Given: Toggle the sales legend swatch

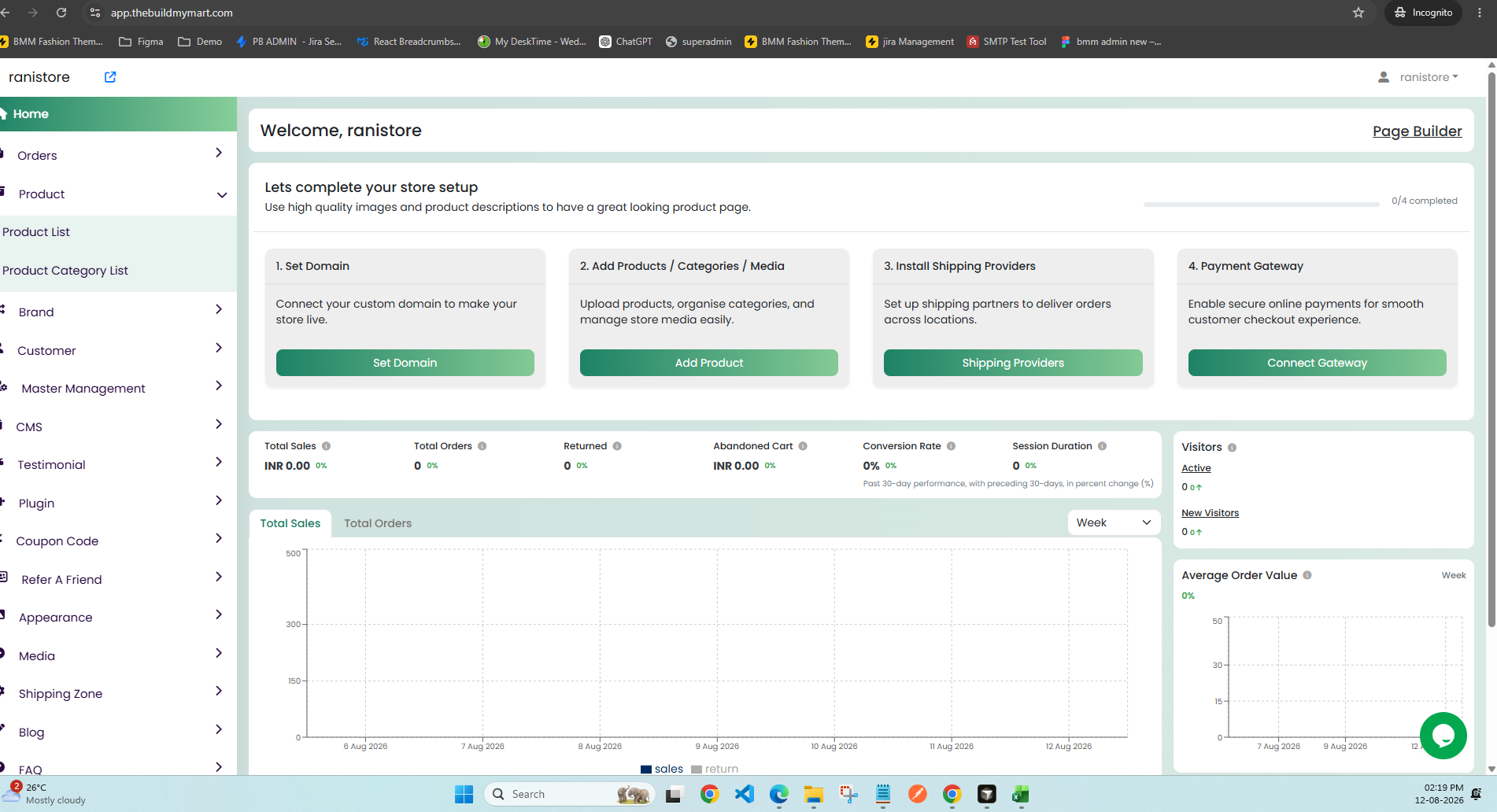Looking at the screenshot, I should [645, 770].
